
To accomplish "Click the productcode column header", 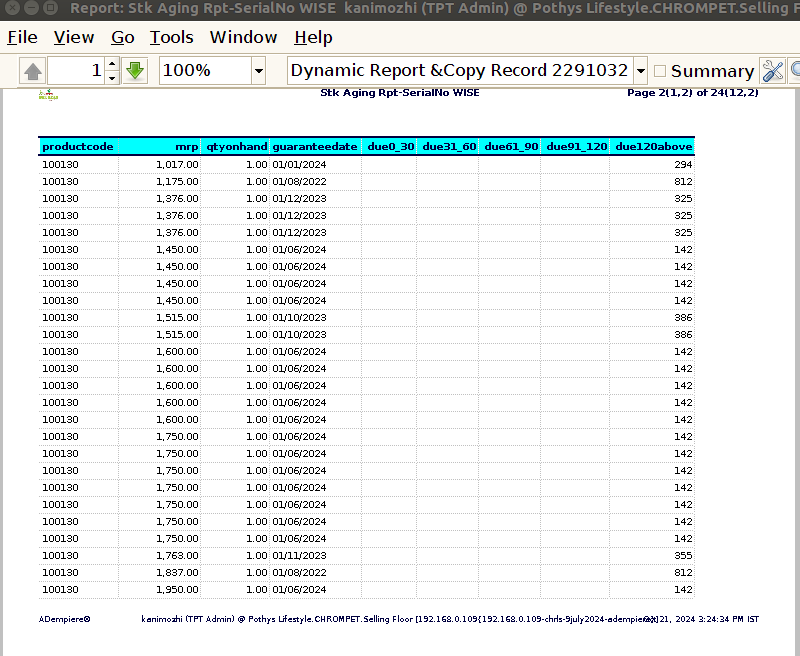I will click(79, 146).
